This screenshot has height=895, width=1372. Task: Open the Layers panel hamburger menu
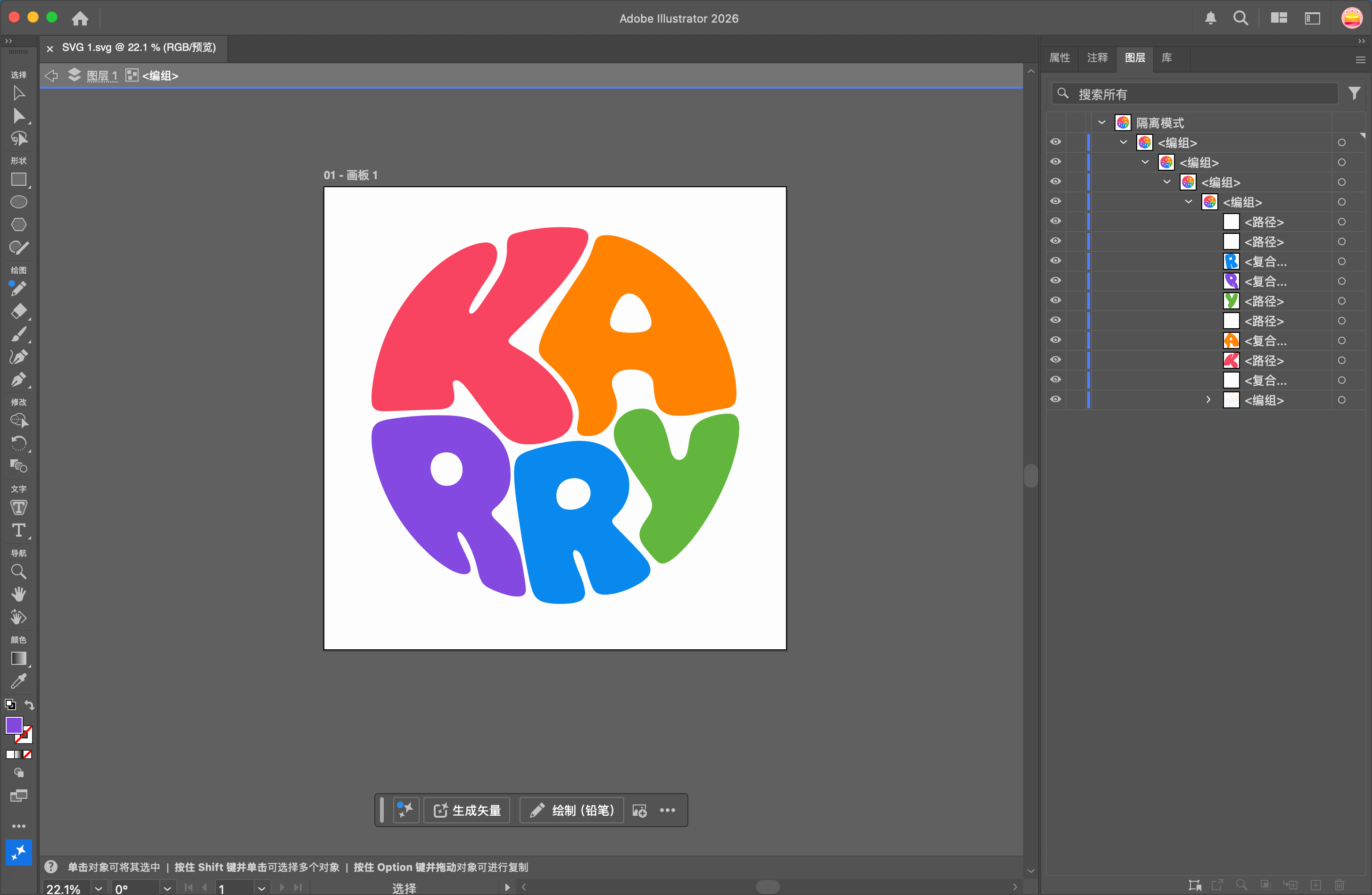click(1360, 60)
